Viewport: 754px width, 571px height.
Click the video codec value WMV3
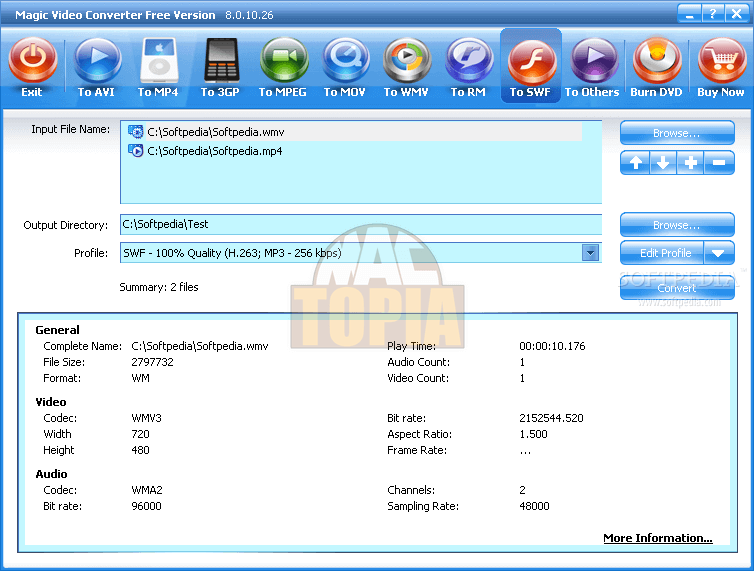point(147,418)
